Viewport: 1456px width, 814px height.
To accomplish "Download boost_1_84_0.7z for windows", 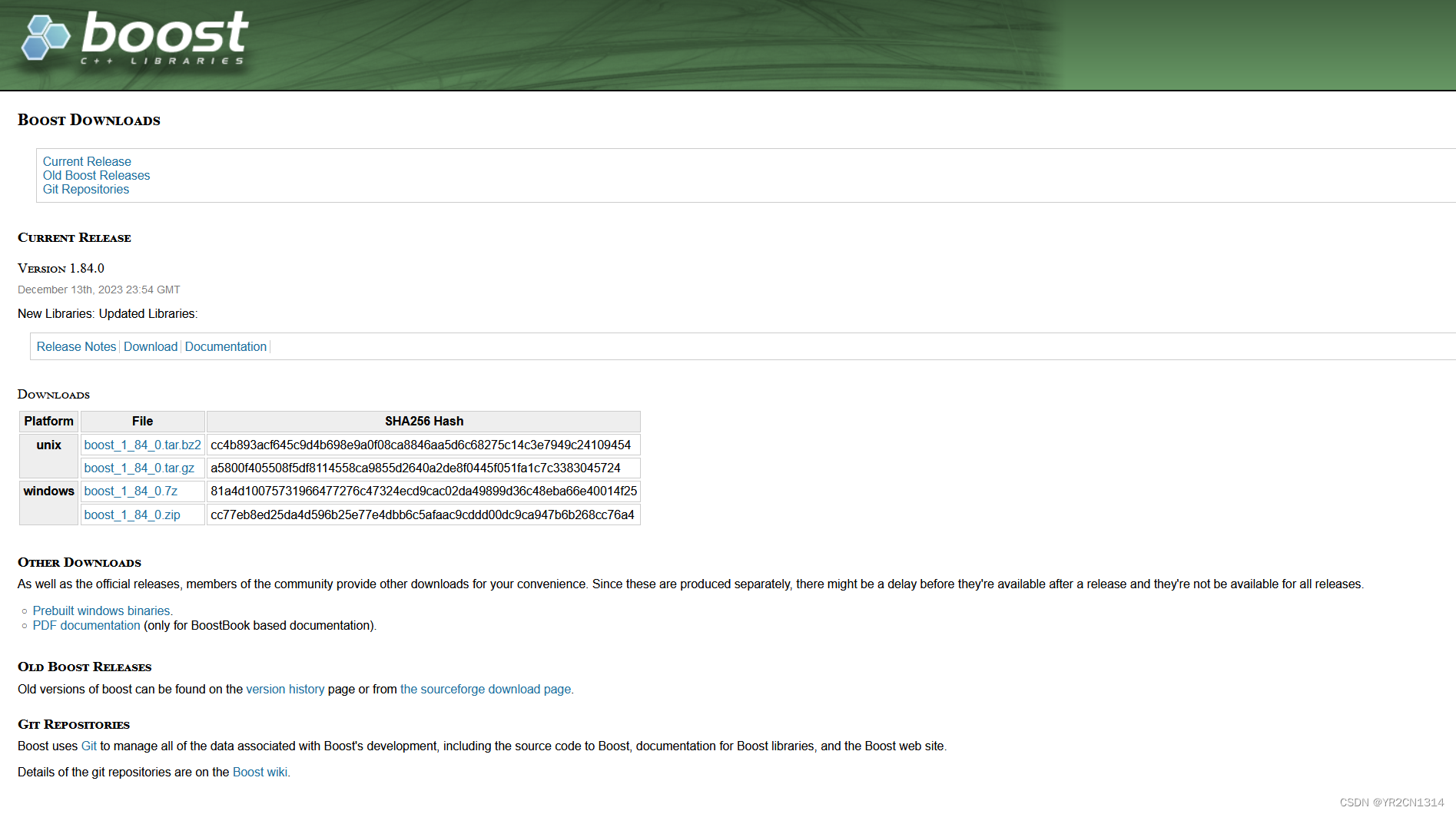I will coord(131,491).
